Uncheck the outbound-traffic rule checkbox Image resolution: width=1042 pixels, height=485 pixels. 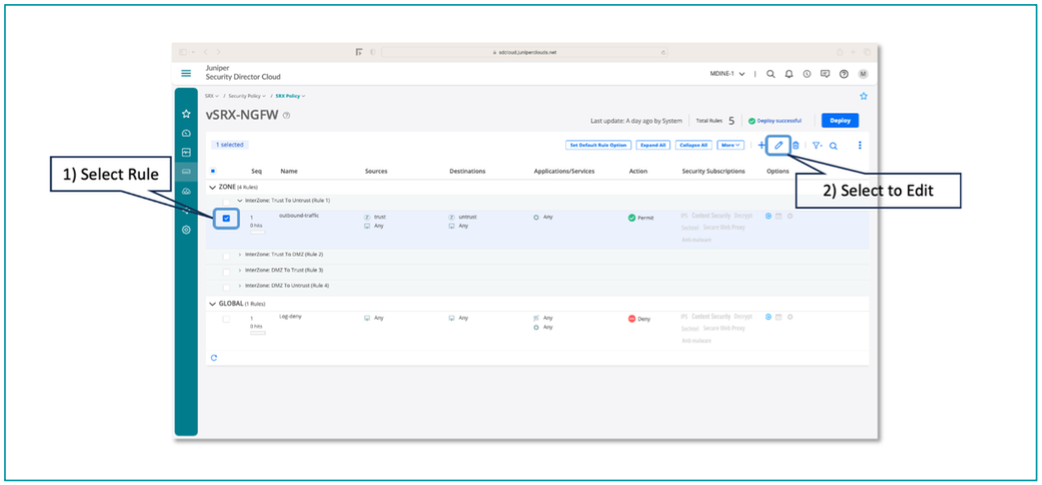[226, 218]
